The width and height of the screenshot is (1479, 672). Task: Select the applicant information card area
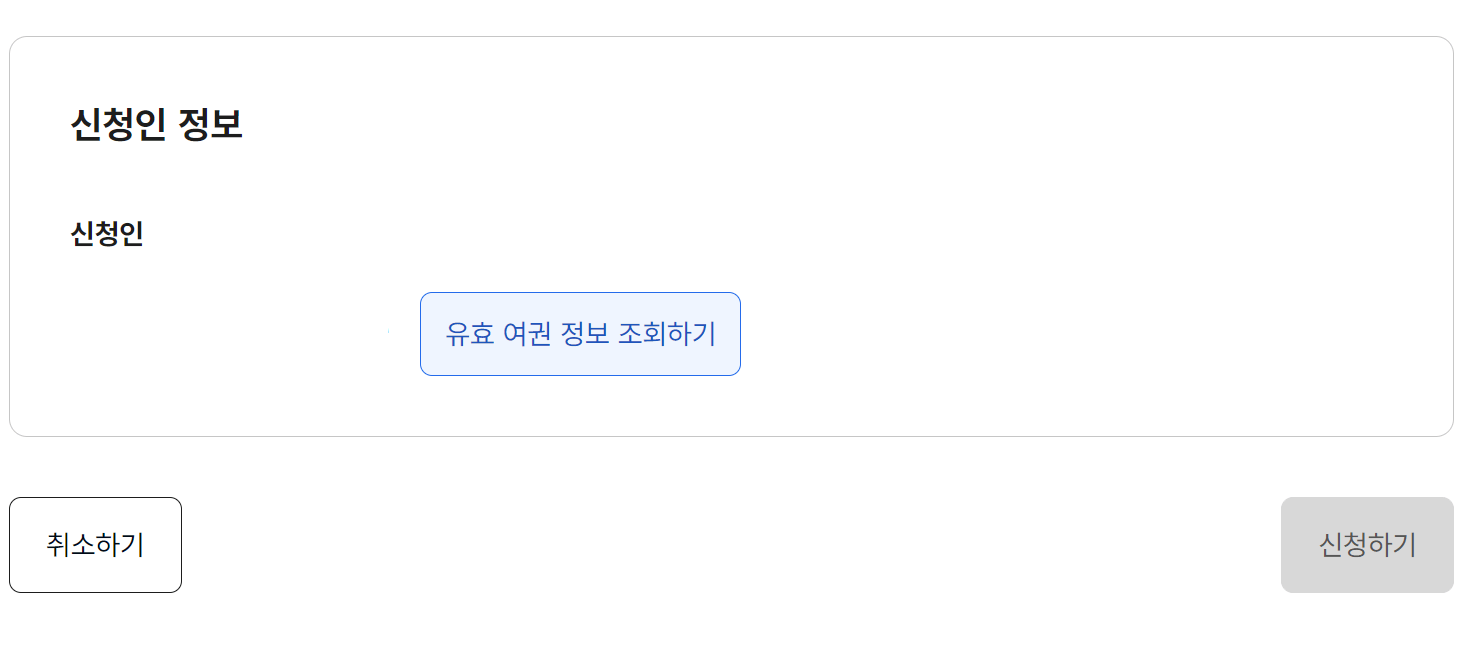[730, 235]
